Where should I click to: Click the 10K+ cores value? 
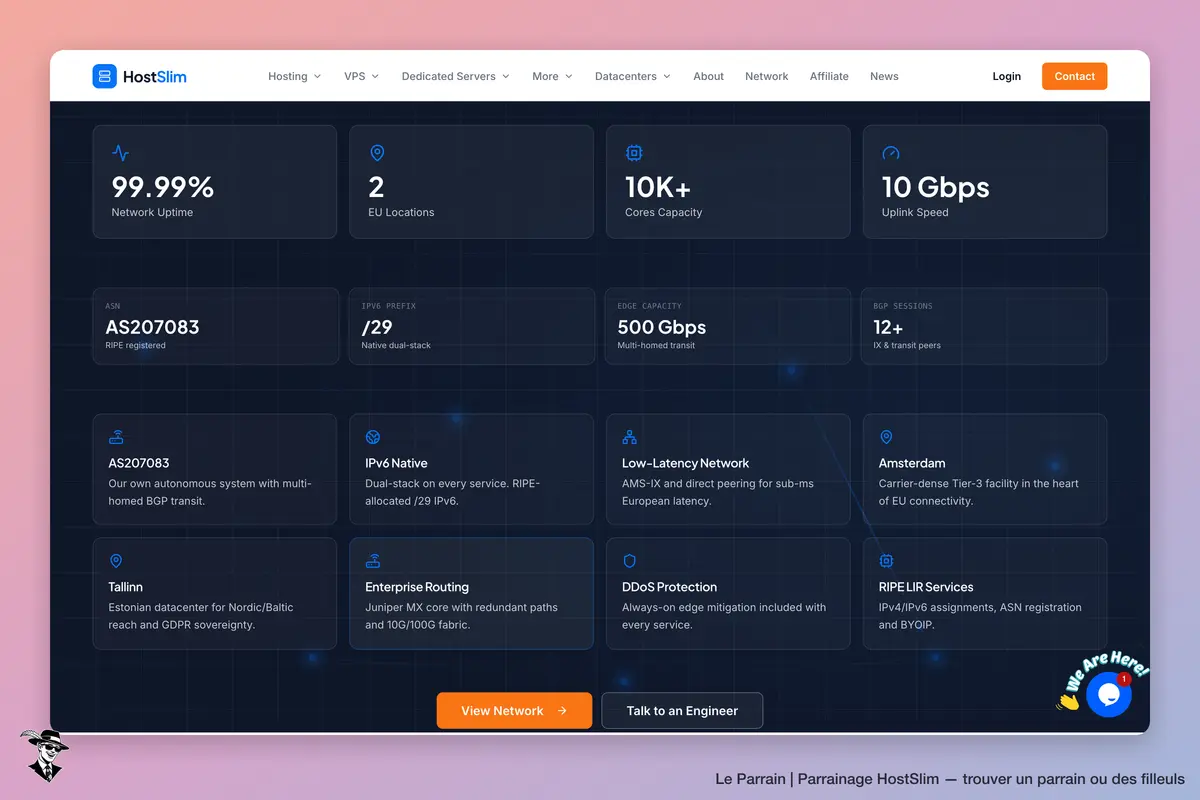658,187
